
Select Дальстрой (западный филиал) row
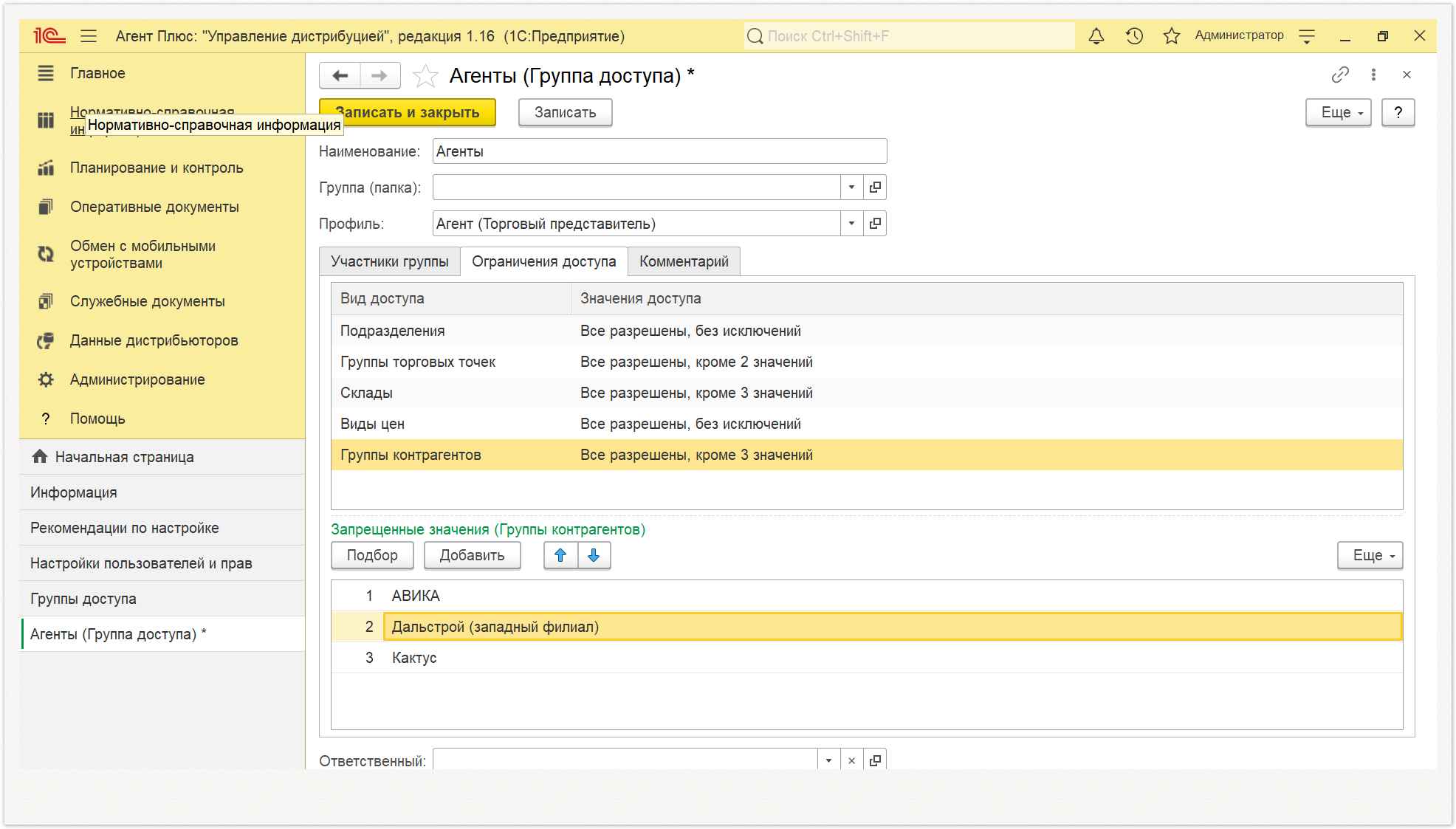(x=867, y=627)
